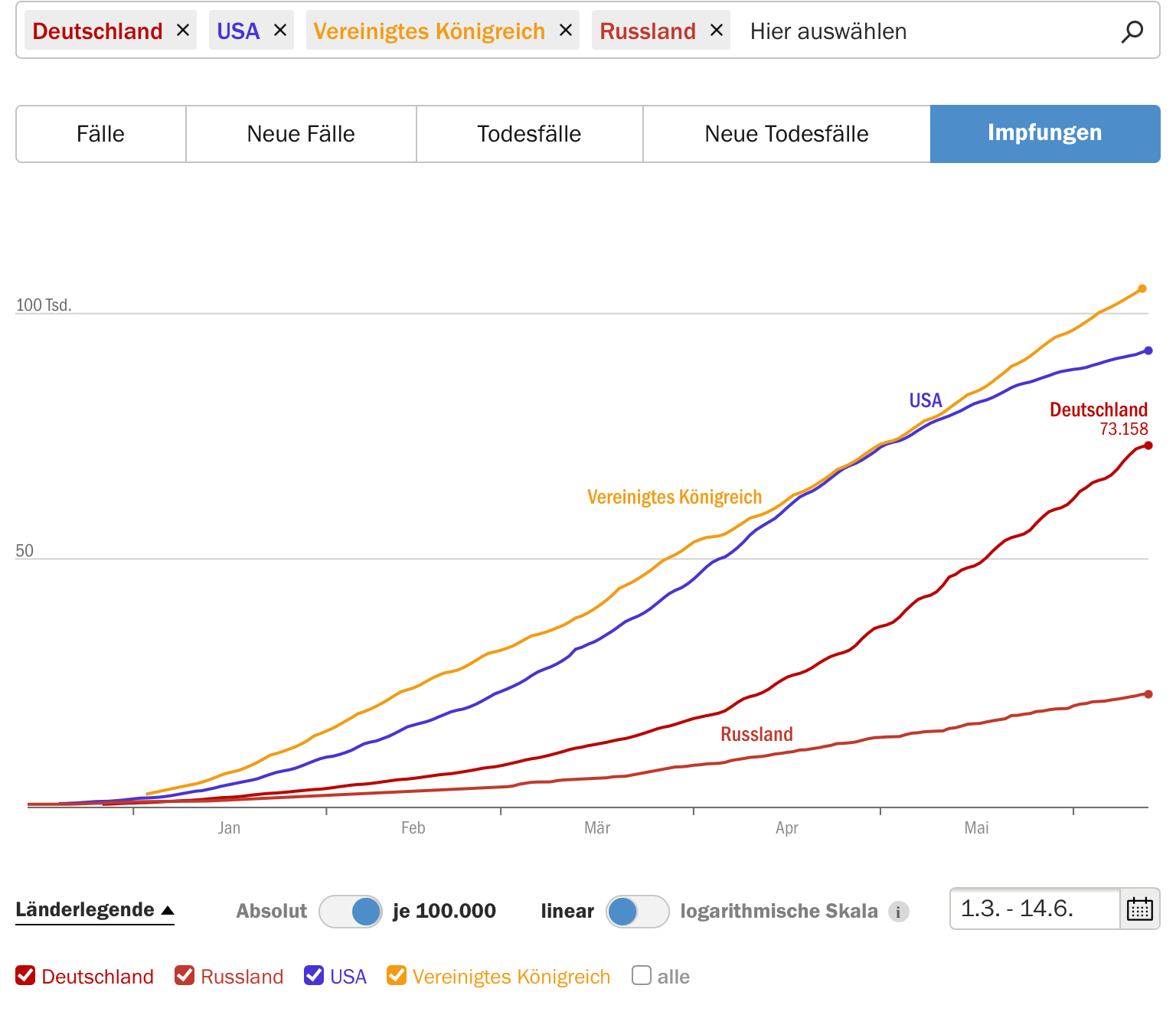The image size is (1176, 1018).
Task: Select the Neue Todesfälle tab
Action: [786, 134]
